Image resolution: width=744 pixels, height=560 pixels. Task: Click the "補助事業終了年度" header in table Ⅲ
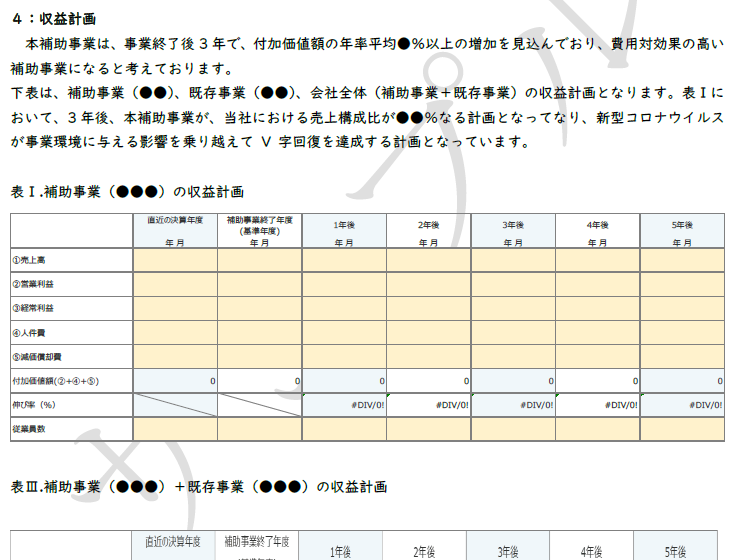257,541
